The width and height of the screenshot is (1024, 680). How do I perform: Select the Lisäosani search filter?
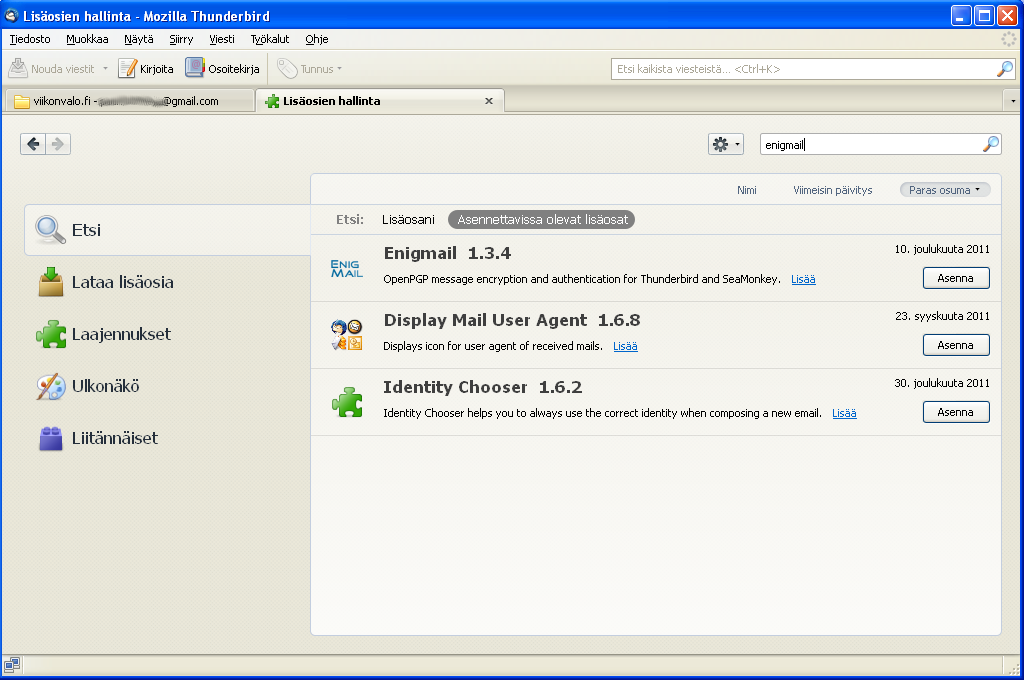pyautogui.click(x=408, y=219)
